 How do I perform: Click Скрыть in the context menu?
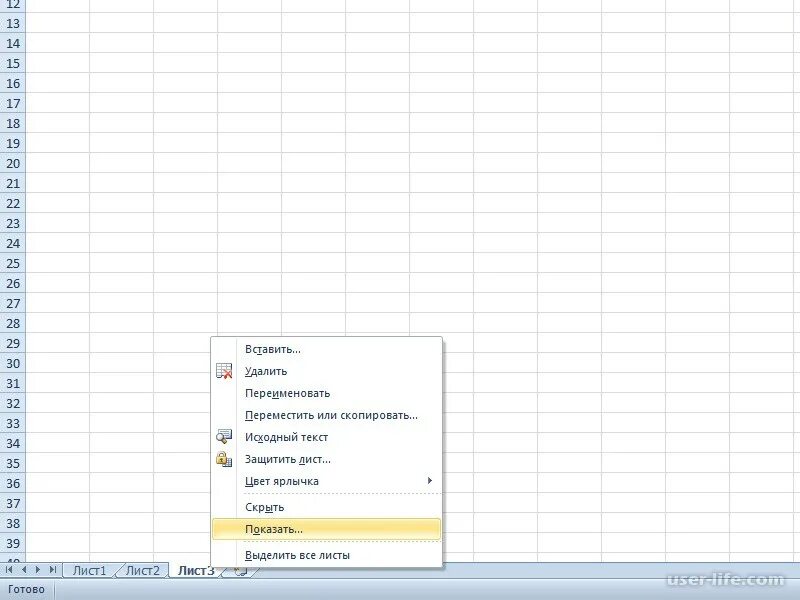click(327, 507)
